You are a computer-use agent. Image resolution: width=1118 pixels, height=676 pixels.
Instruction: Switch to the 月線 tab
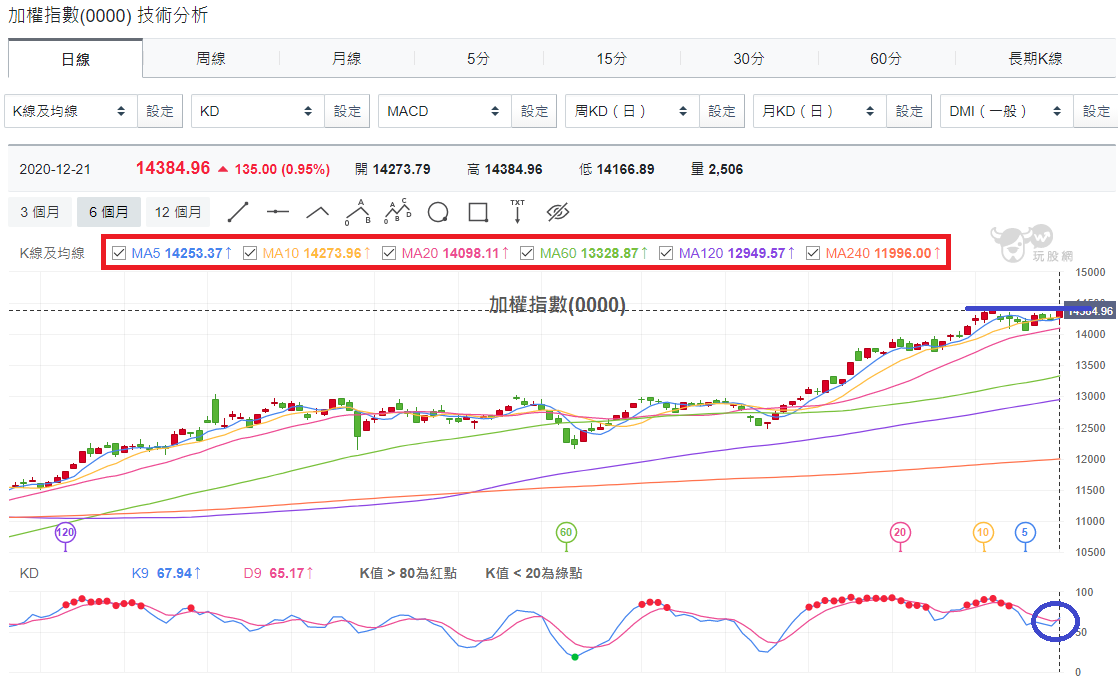[347, 58]
